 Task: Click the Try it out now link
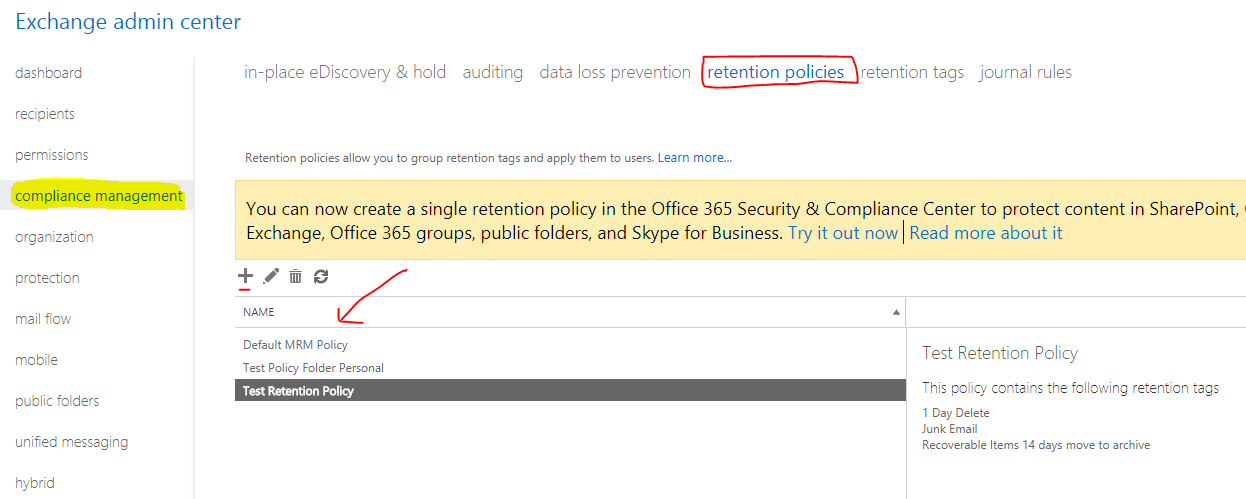(843, 233)
